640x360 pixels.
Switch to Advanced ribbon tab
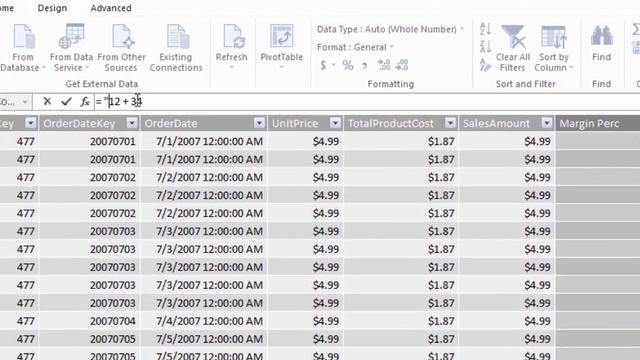coord(111,8)
